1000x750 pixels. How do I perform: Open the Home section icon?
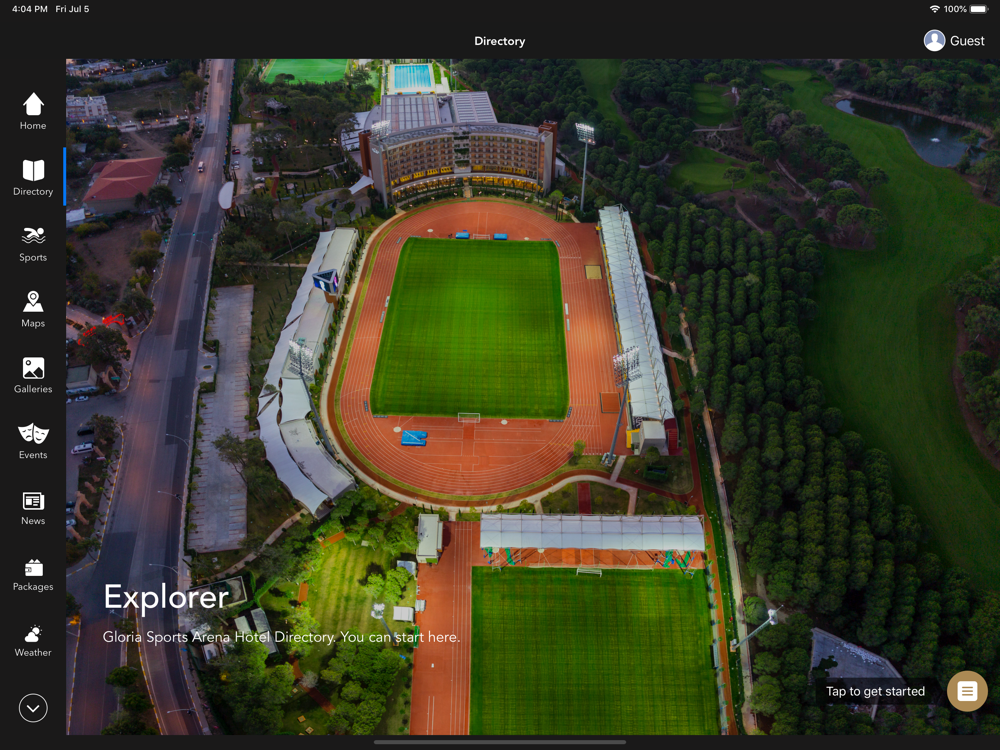(x=33, y=104)
